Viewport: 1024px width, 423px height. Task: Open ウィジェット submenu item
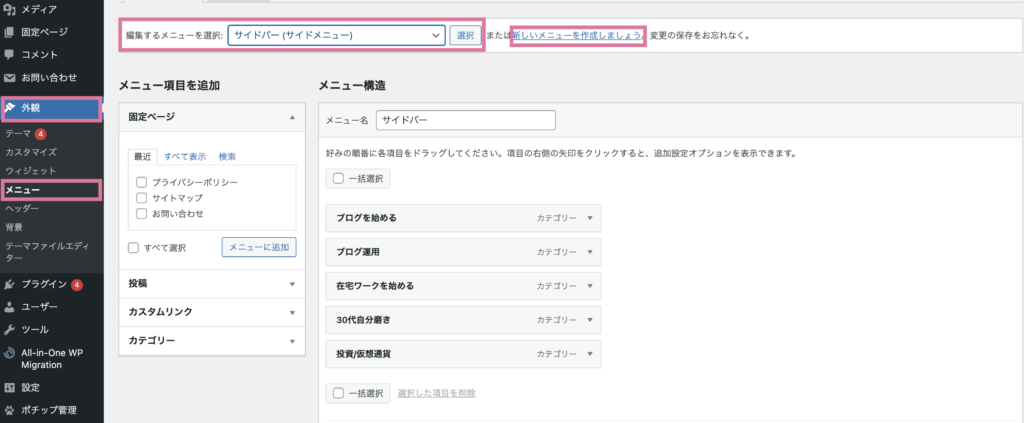(x=31, y=171)
